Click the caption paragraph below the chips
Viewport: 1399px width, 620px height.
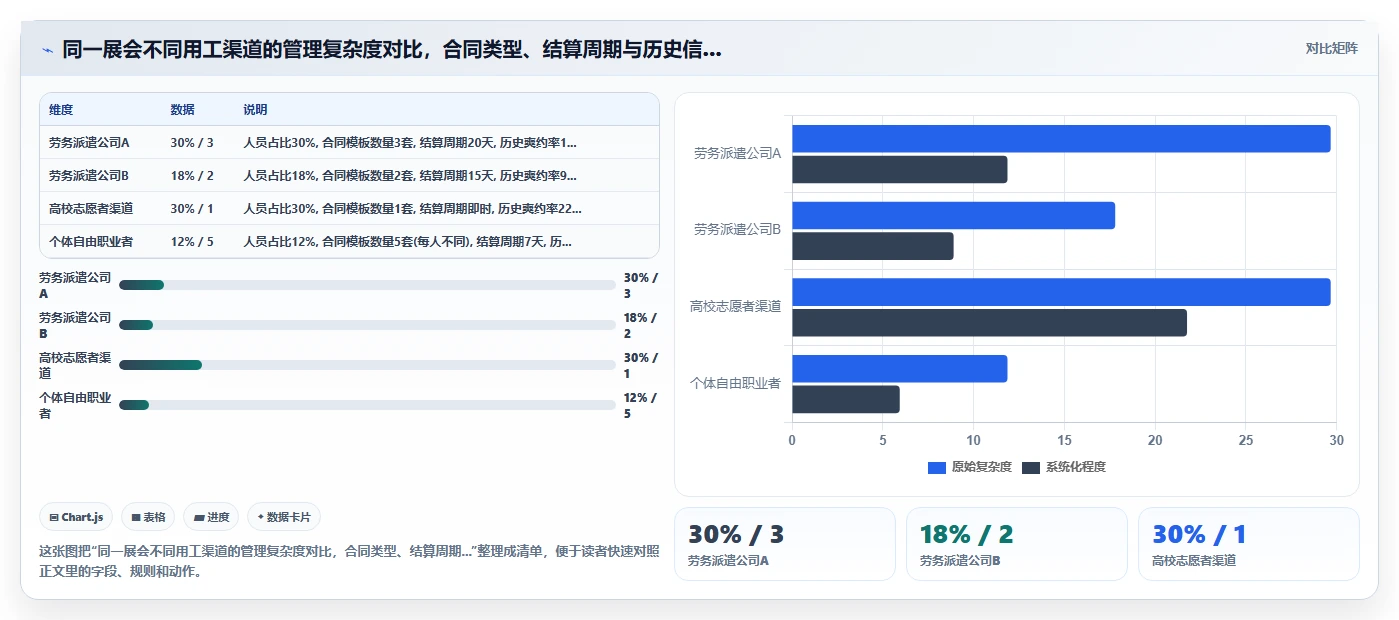349,562
